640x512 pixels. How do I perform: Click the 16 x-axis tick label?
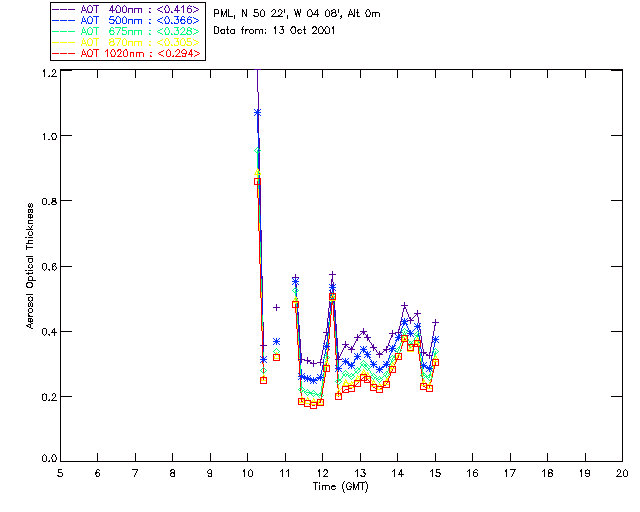point(473,473)
